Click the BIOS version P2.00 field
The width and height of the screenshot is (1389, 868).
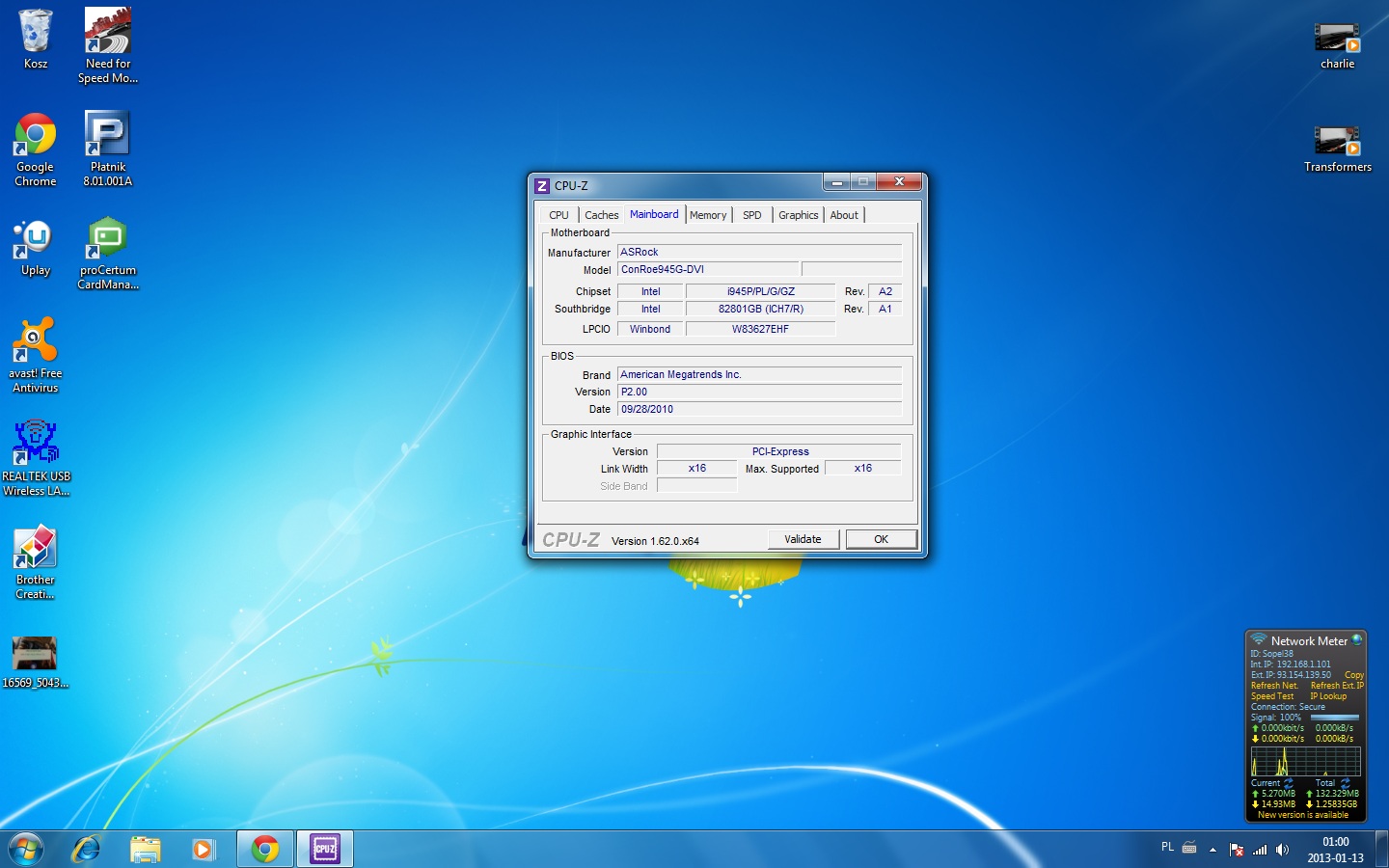pyautogui.click(x=759, y=392)
